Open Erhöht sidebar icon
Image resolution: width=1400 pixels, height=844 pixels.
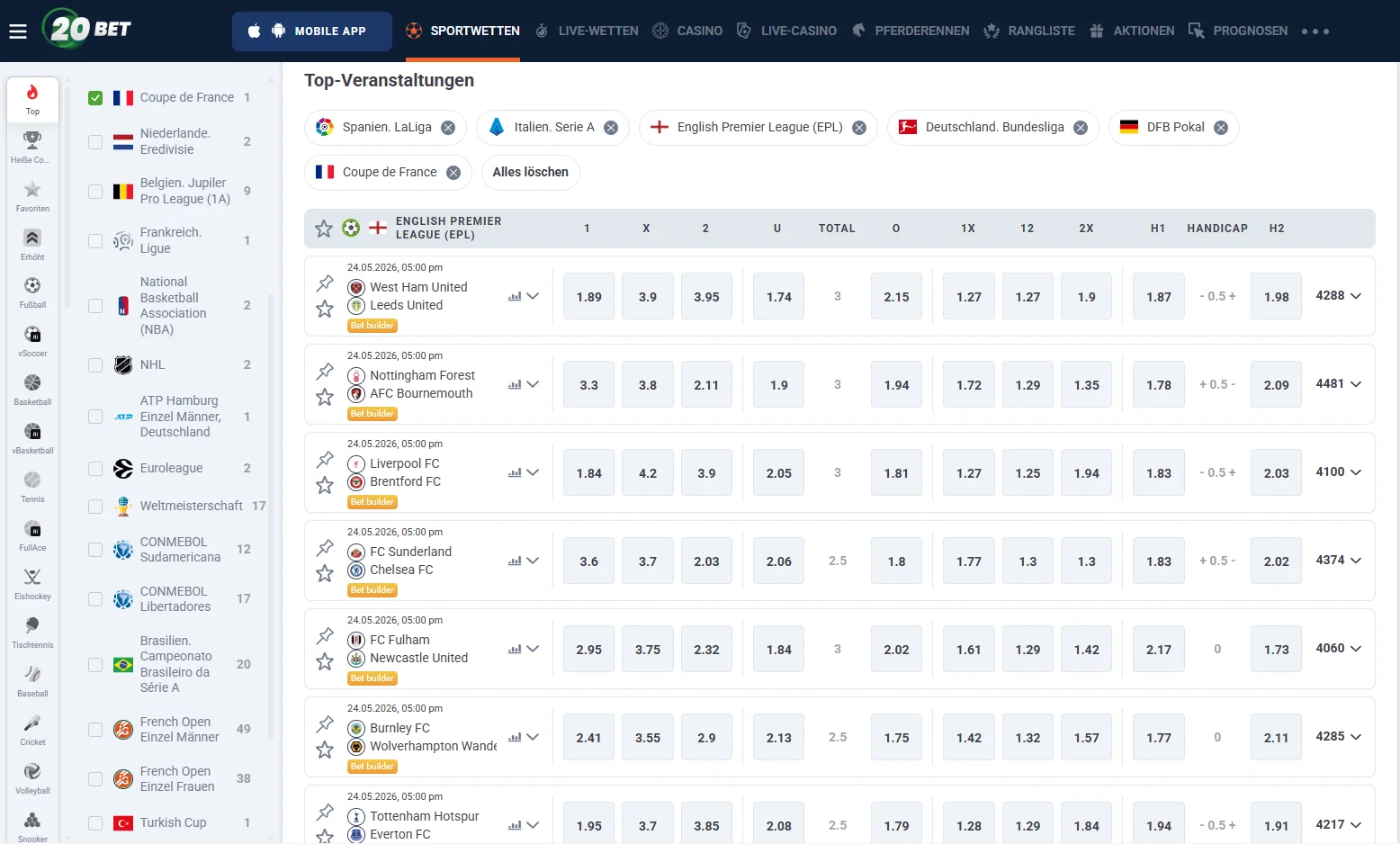[32, 245]
